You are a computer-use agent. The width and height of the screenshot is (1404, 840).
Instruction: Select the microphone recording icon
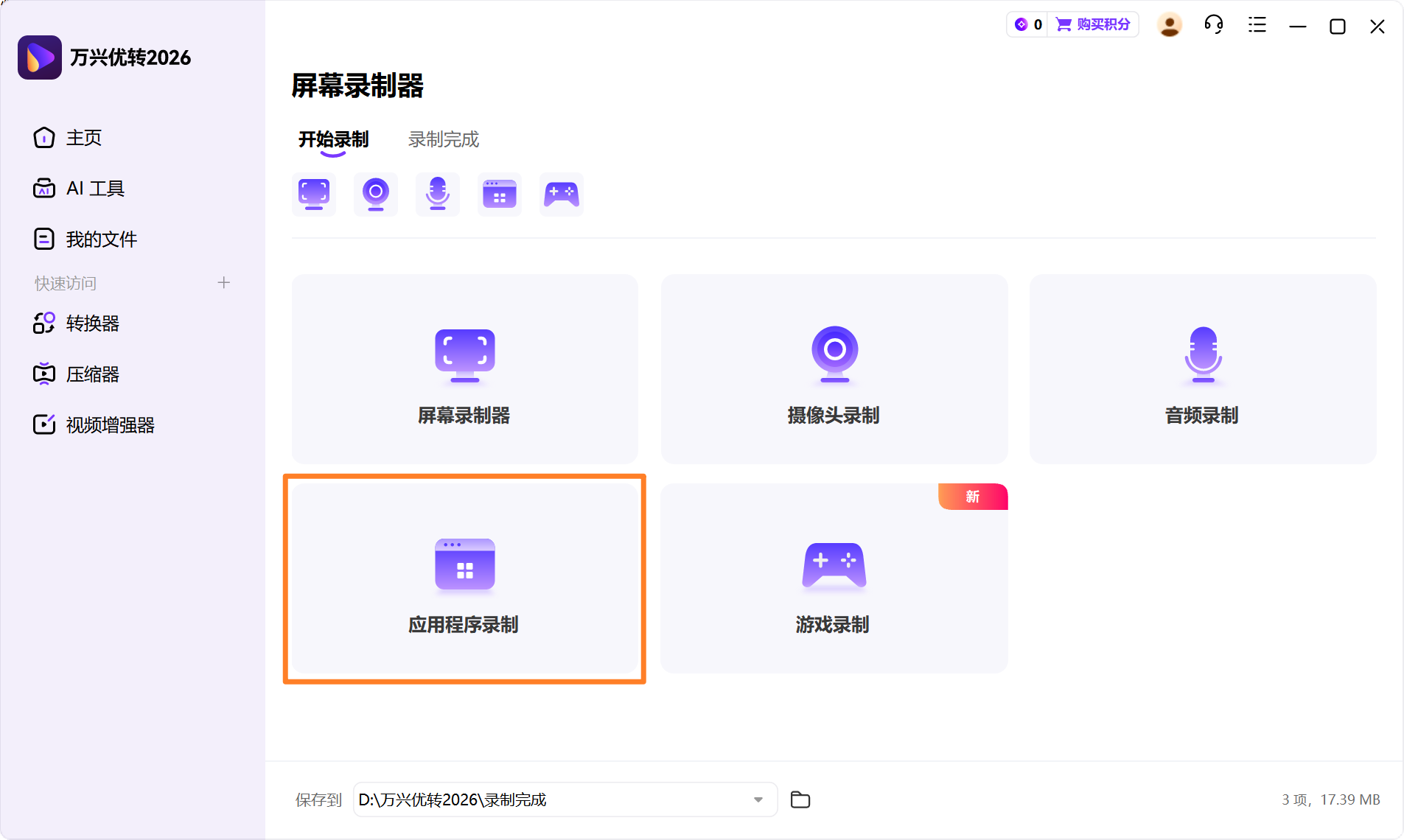point(438,194)
